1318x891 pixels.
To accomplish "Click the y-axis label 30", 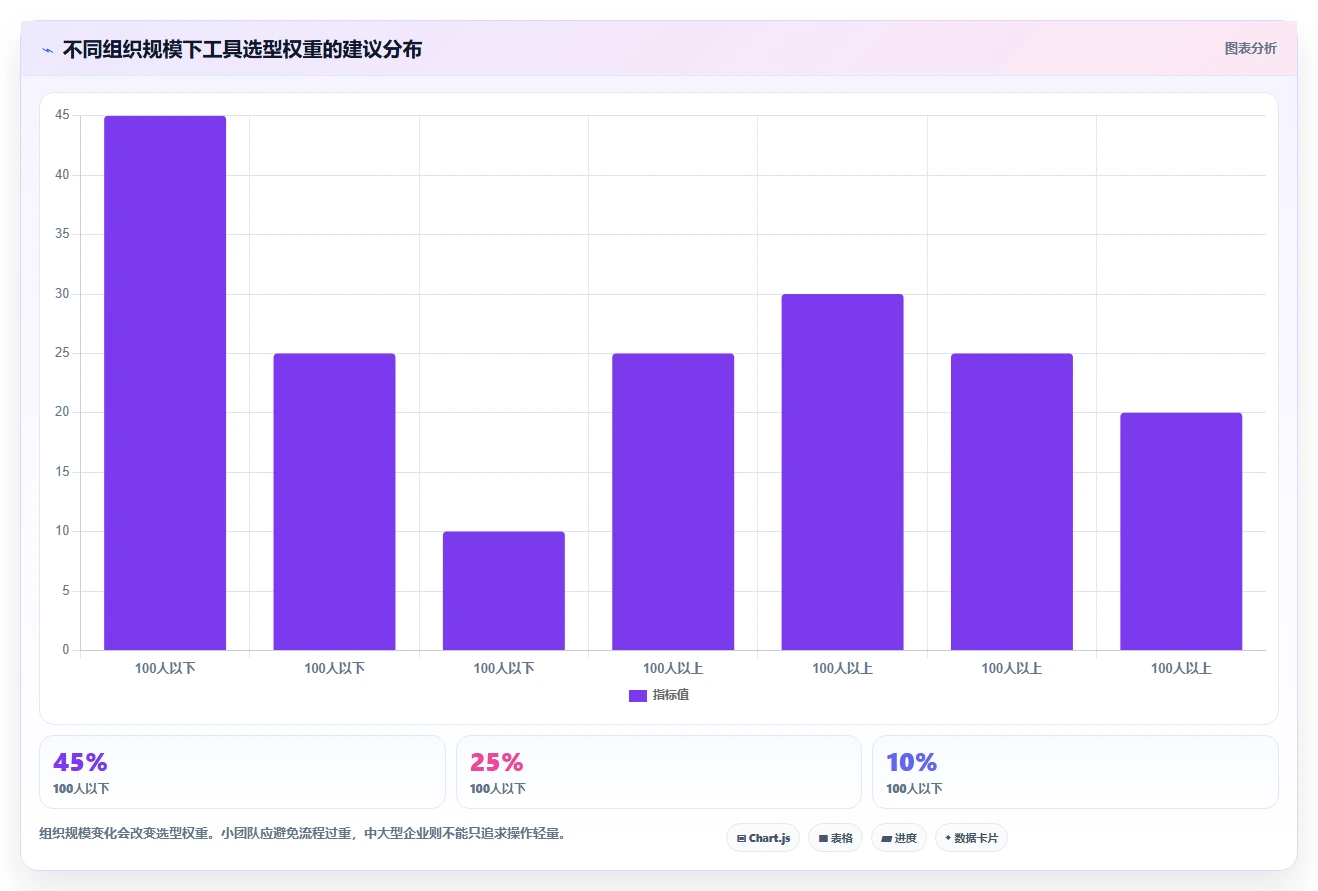I will click(62, 294).
